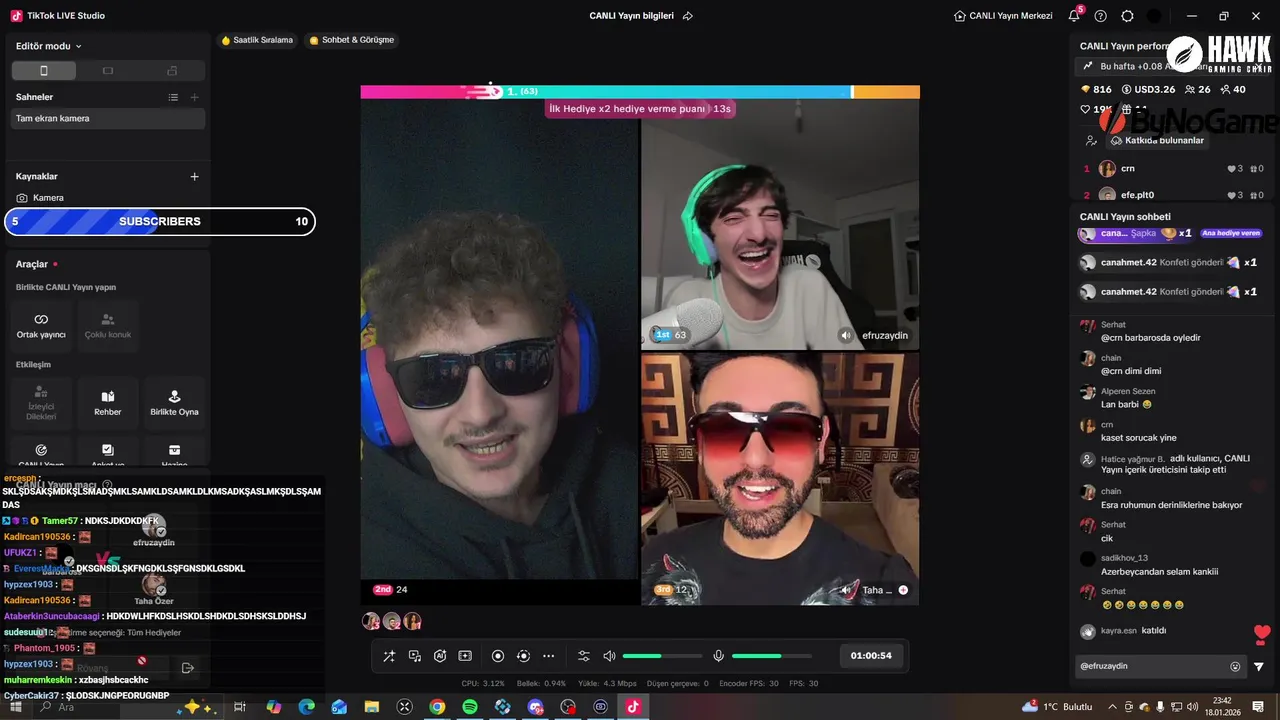Select the Tam ekran kamera scene
Viewport: 1280px width, 720px height.
click(x=108, y=118)
